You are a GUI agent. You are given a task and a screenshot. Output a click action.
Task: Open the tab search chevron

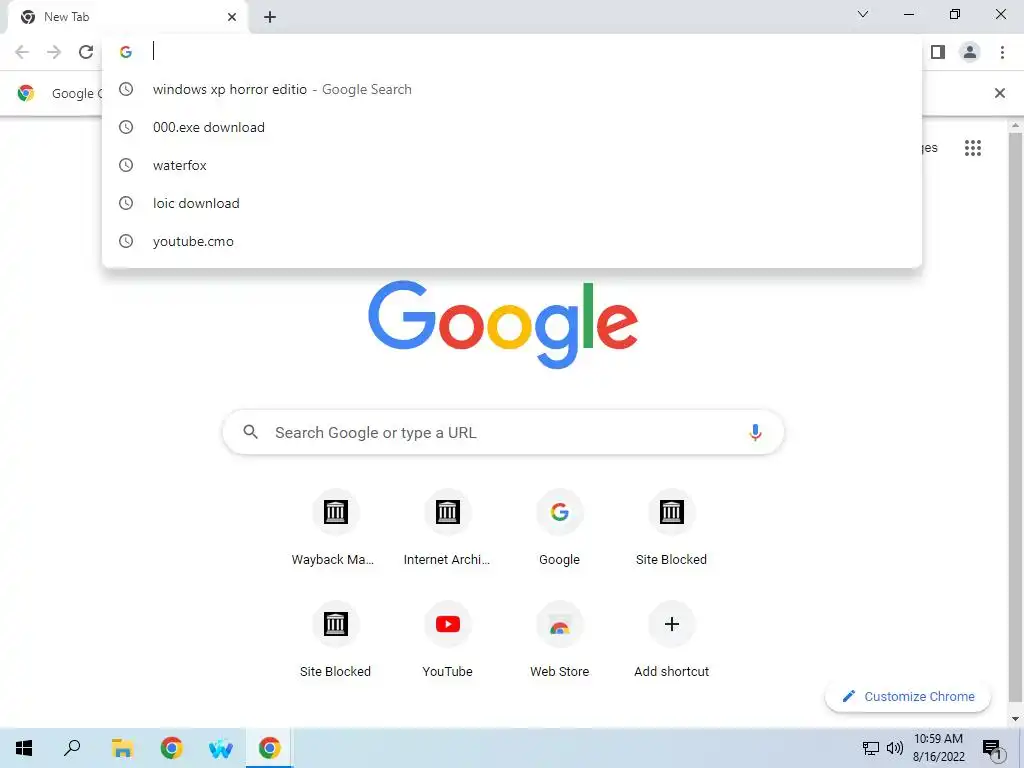click(x=863, y=14)
